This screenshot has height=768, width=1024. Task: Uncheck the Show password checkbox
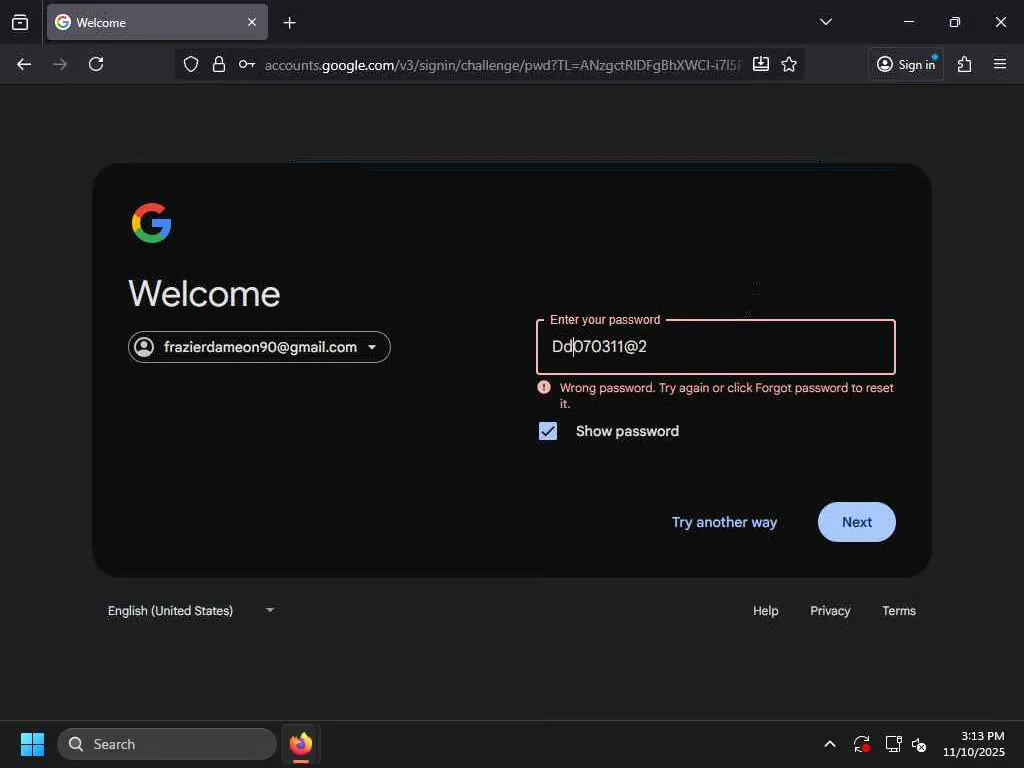[548, 431]
